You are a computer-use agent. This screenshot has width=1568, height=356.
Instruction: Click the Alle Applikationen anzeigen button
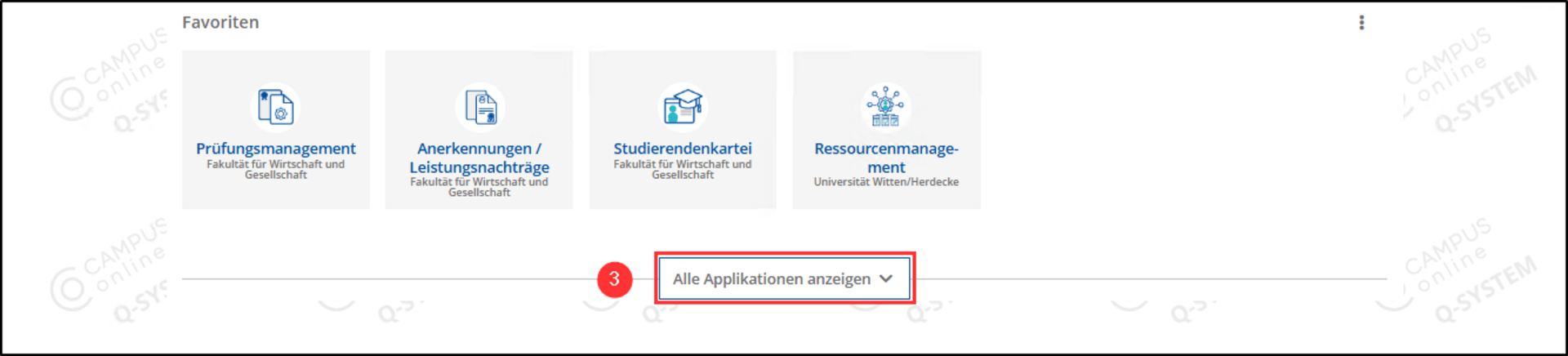(772, 279)
